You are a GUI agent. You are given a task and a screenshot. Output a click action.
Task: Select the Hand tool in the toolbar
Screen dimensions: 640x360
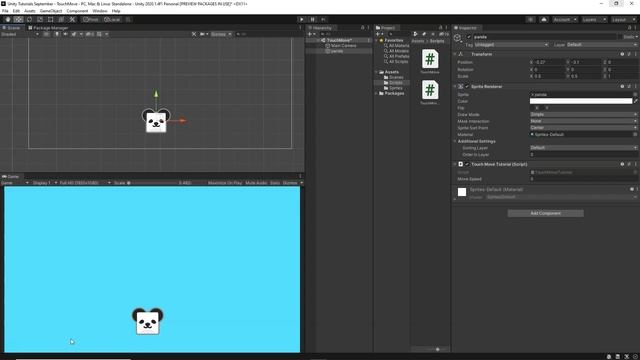tap(8, 20)
